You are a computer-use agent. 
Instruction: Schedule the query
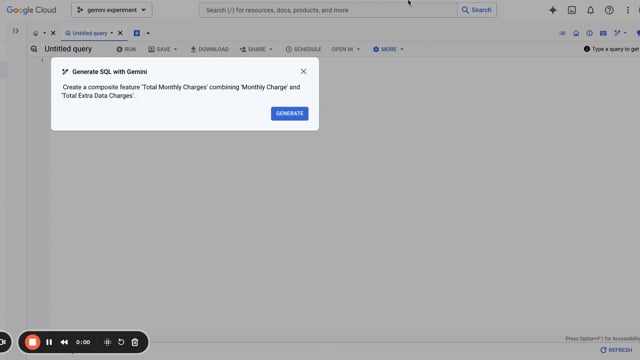tap(303, 49)
